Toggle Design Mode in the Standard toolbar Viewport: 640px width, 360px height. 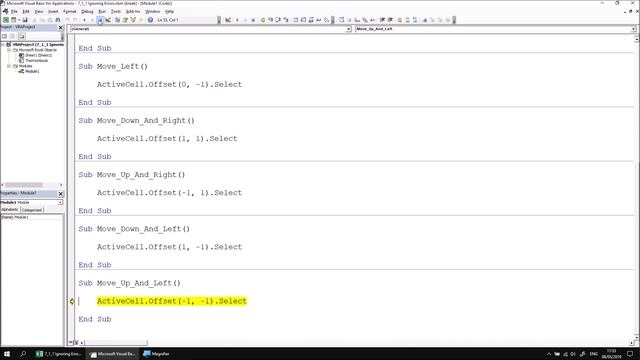tap(108, 20)
